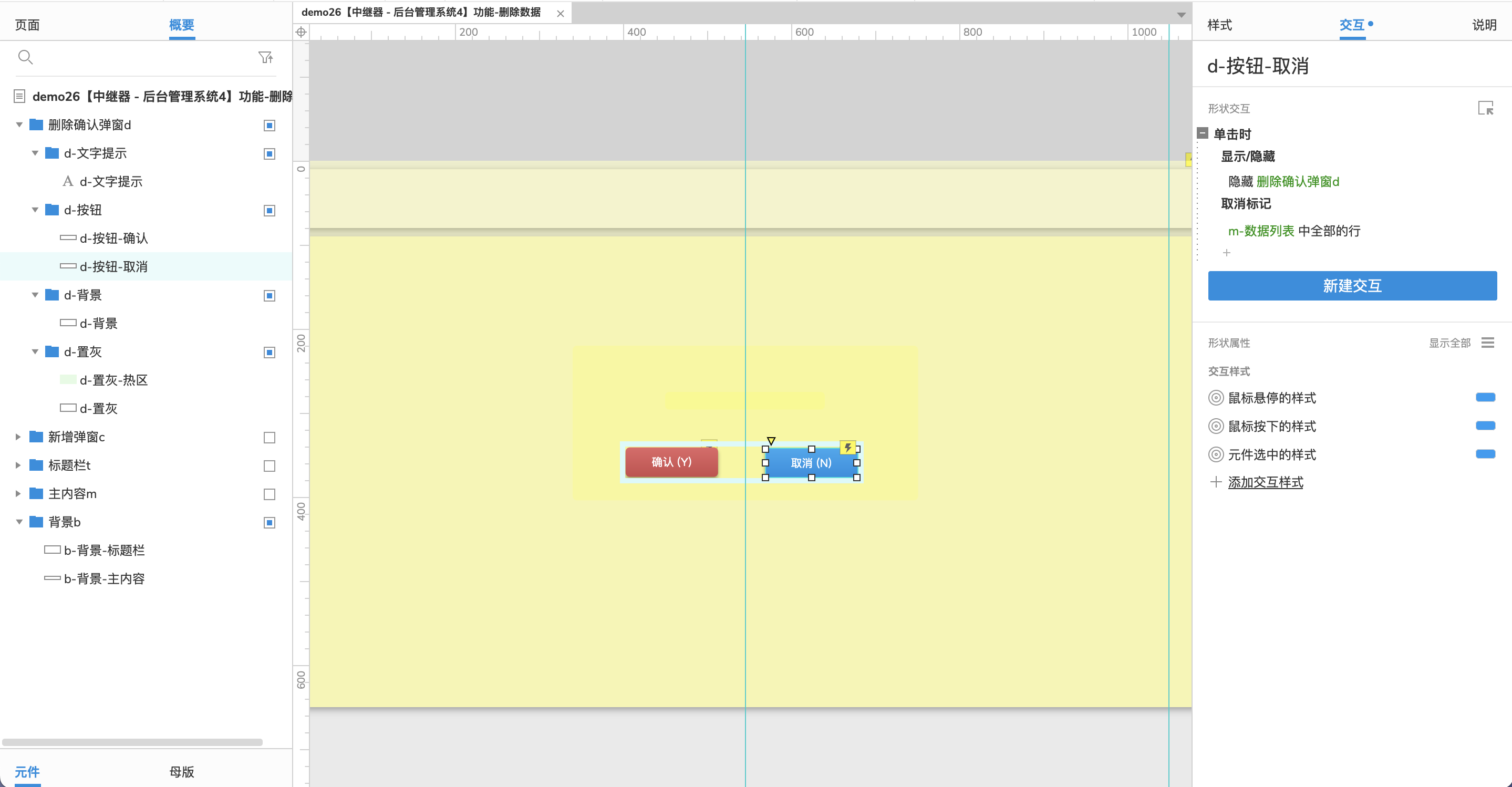1512x787 pixels.
Task: Click the target icon for 鼠标按下的样式
Action: pos(1216,426)
